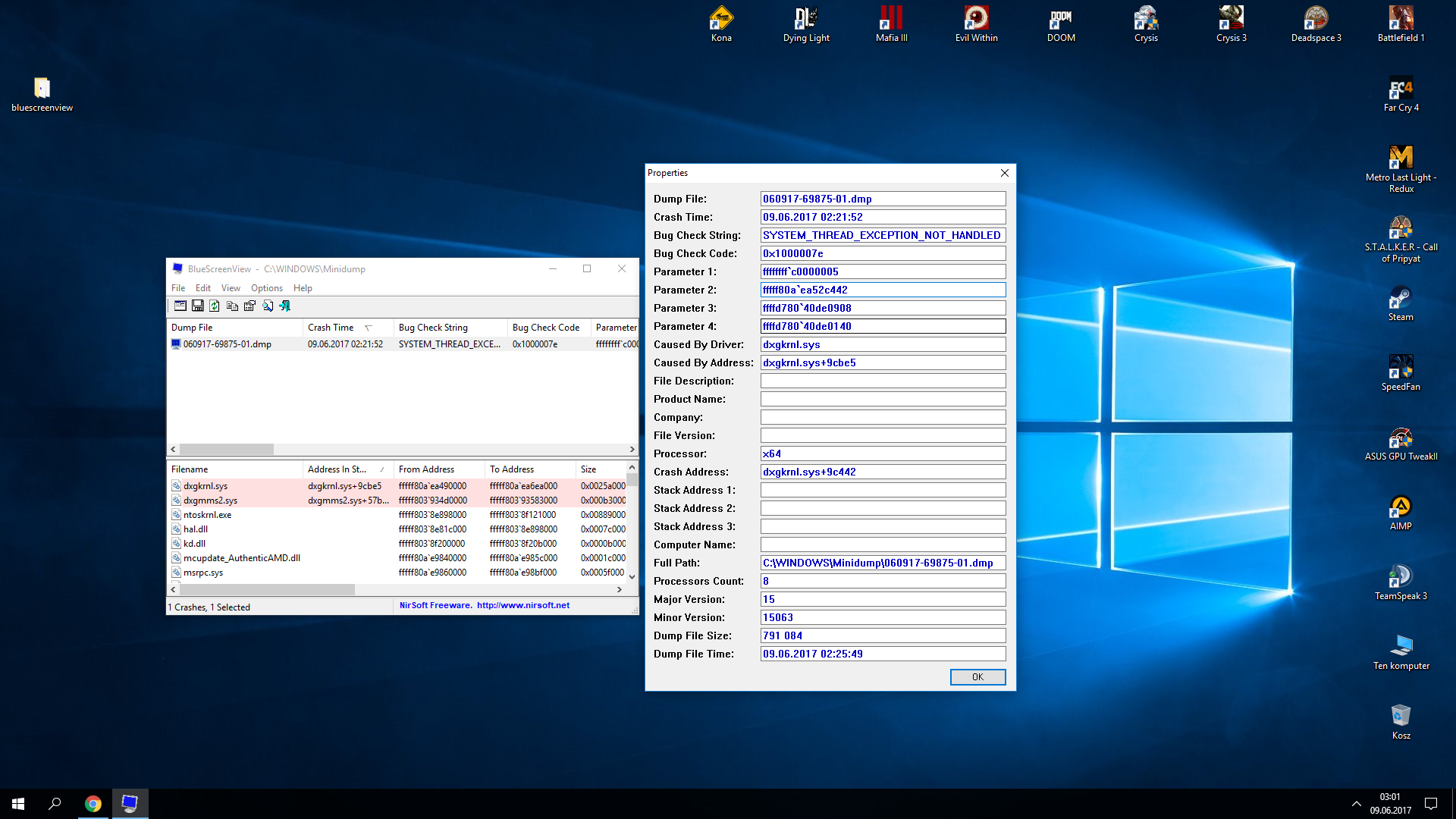Open Google Chrome from the taskbar
Screen dimensions: 1456x819
click(x=93, y=804)
